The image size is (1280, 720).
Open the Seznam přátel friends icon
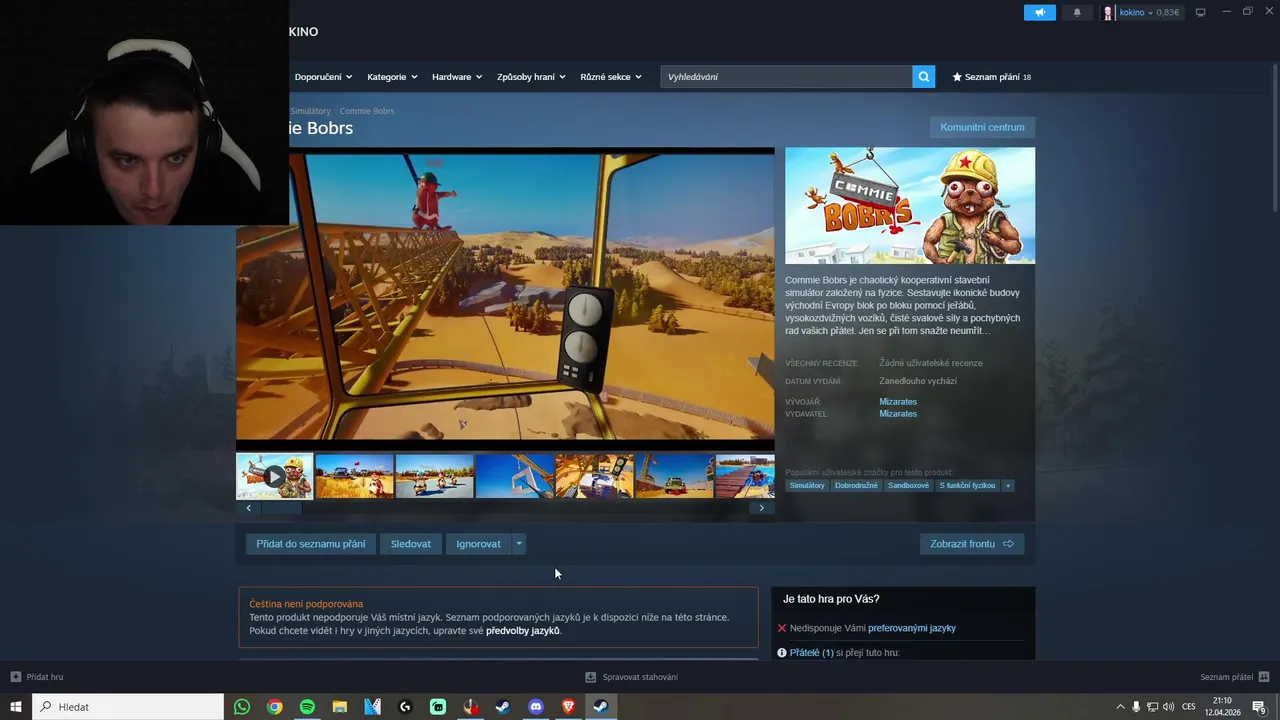tap(1264, 677)
